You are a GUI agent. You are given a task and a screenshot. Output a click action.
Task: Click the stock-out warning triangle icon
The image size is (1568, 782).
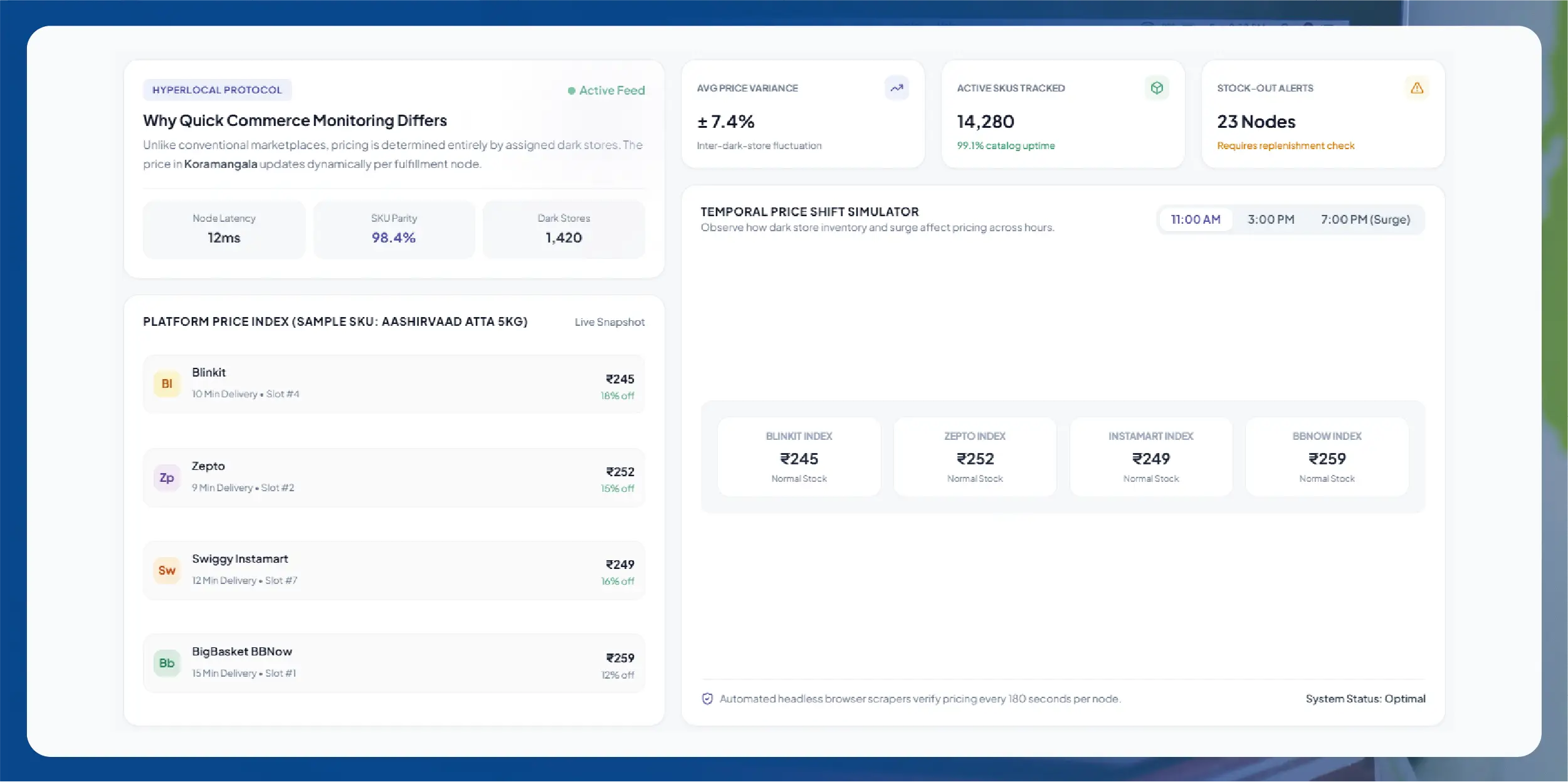1417,88
